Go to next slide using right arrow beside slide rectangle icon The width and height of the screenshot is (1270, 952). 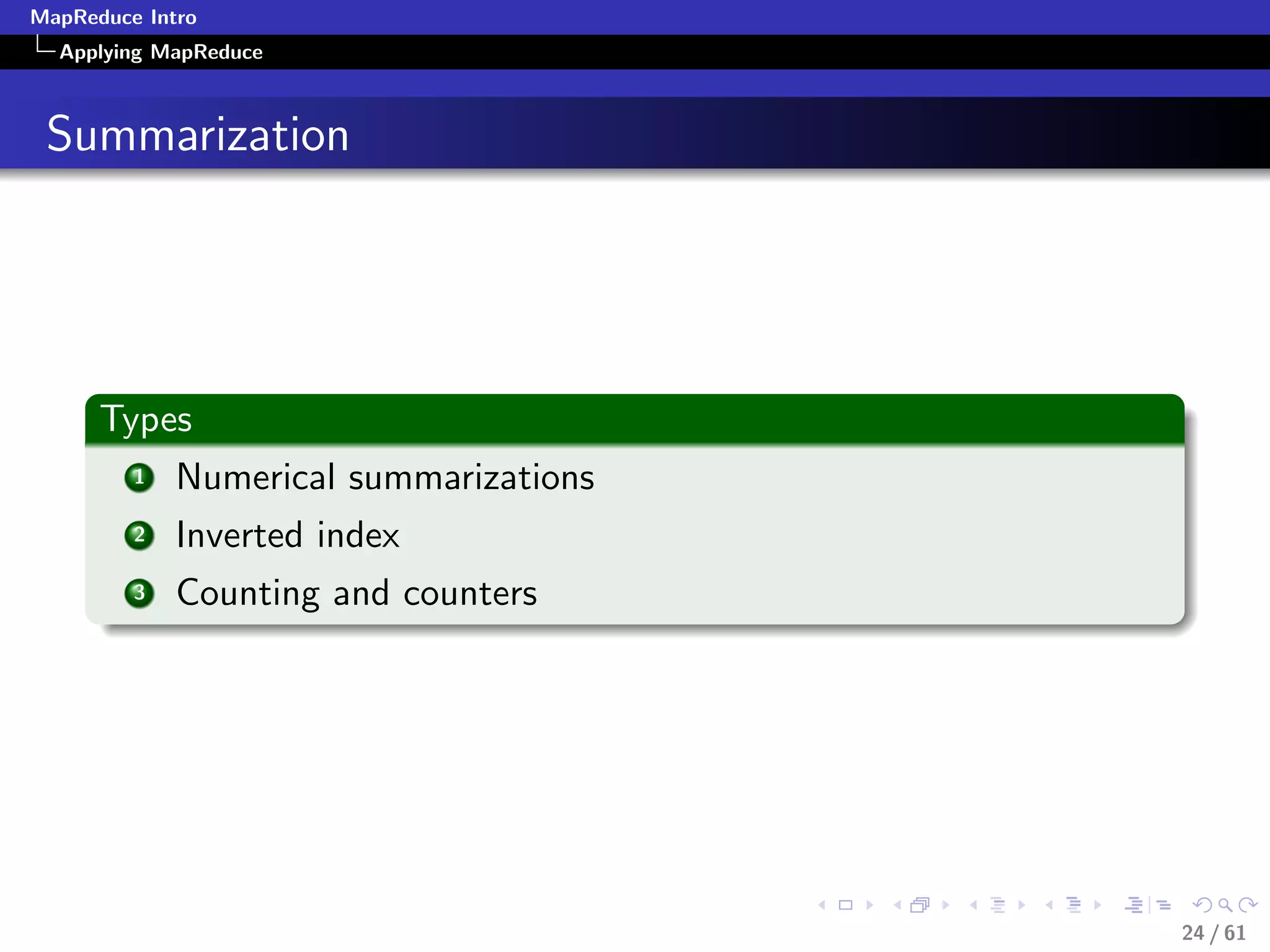click(x=869, y=905)
